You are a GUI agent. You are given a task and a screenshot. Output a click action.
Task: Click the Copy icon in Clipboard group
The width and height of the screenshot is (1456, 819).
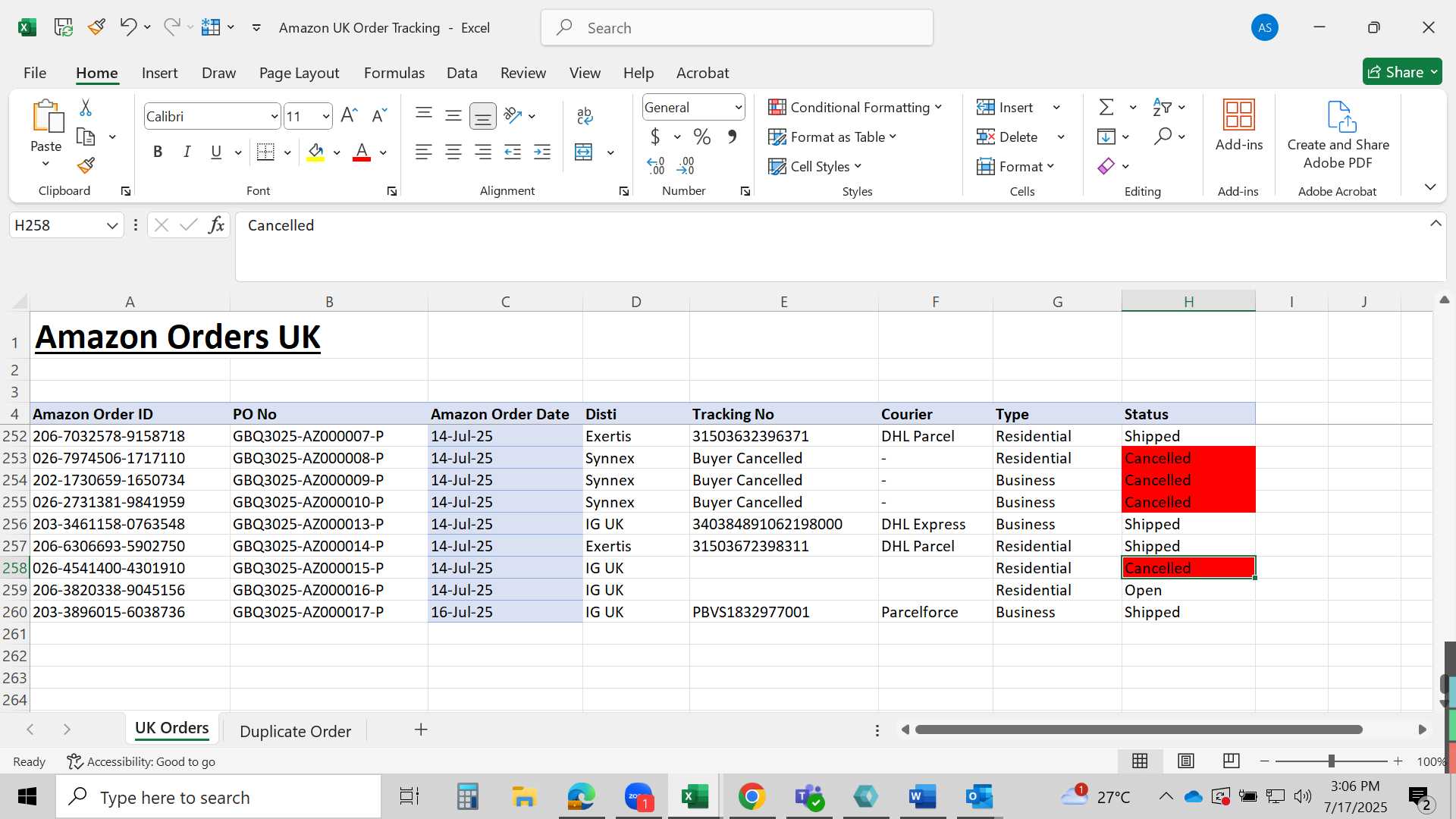[86, 137]
